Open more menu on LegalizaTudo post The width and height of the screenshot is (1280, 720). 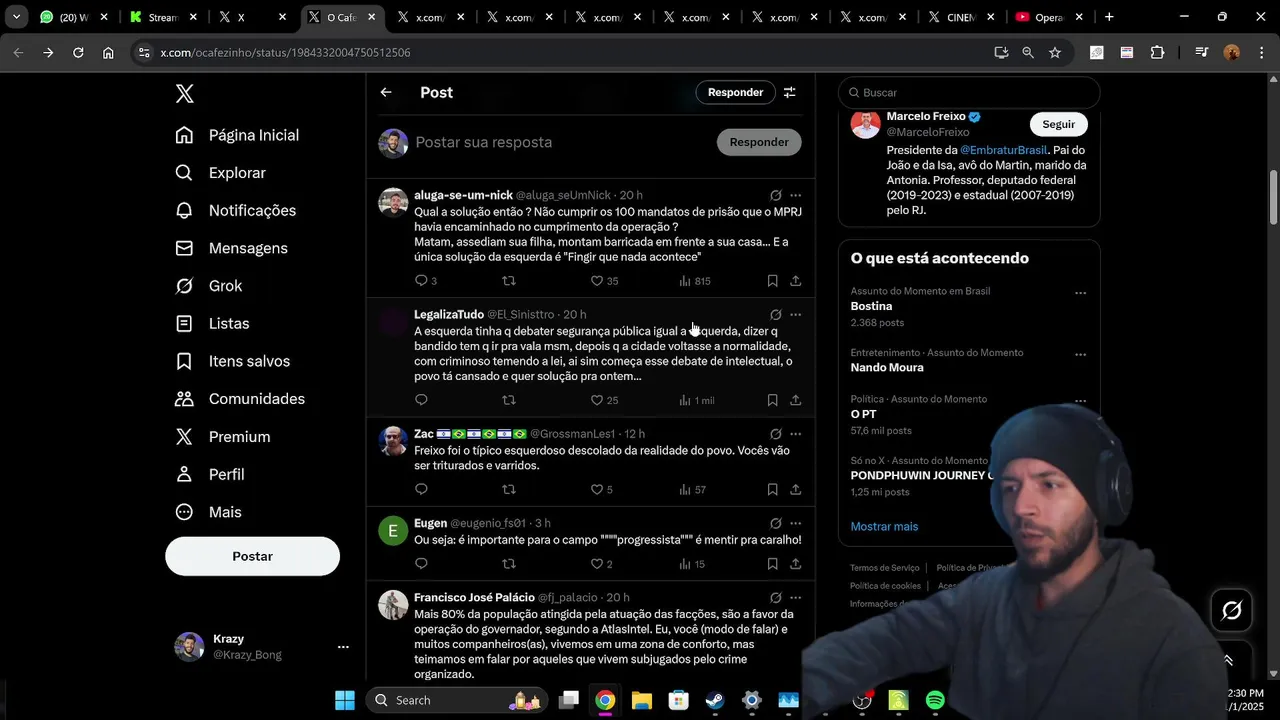(795, 314)
